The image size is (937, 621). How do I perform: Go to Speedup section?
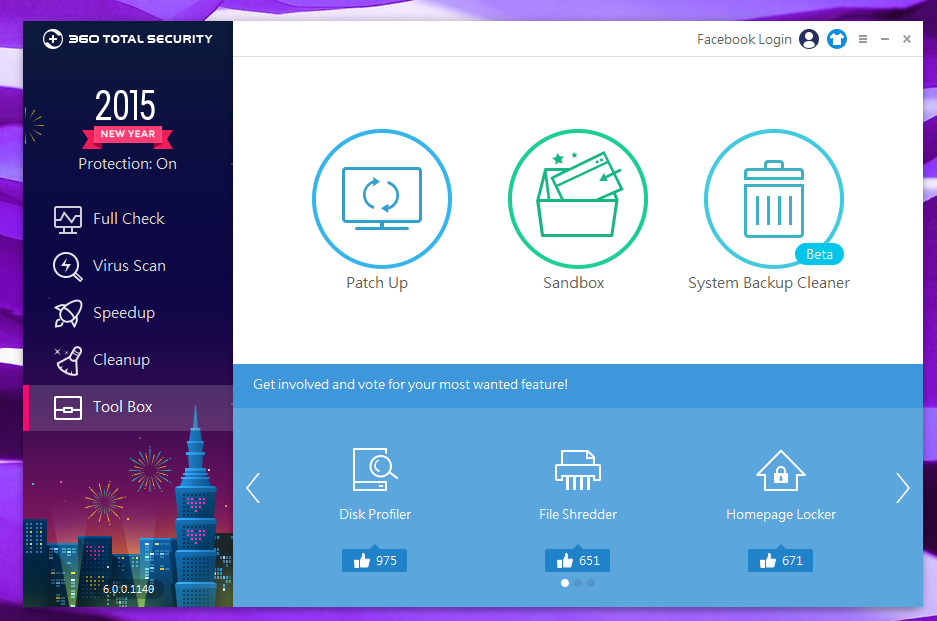coord(128,313)
